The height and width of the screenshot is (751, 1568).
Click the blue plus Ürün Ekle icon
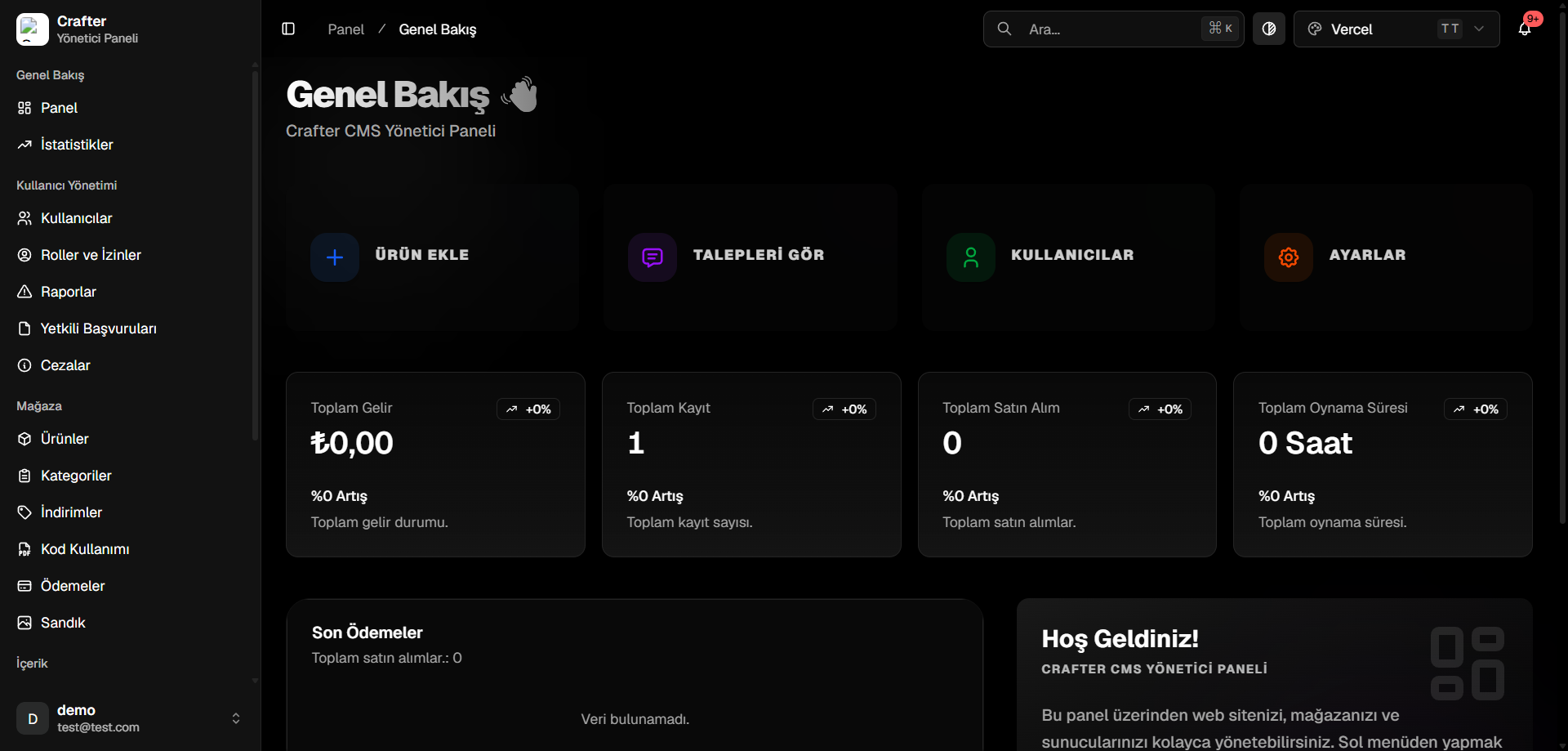(335, 257)
